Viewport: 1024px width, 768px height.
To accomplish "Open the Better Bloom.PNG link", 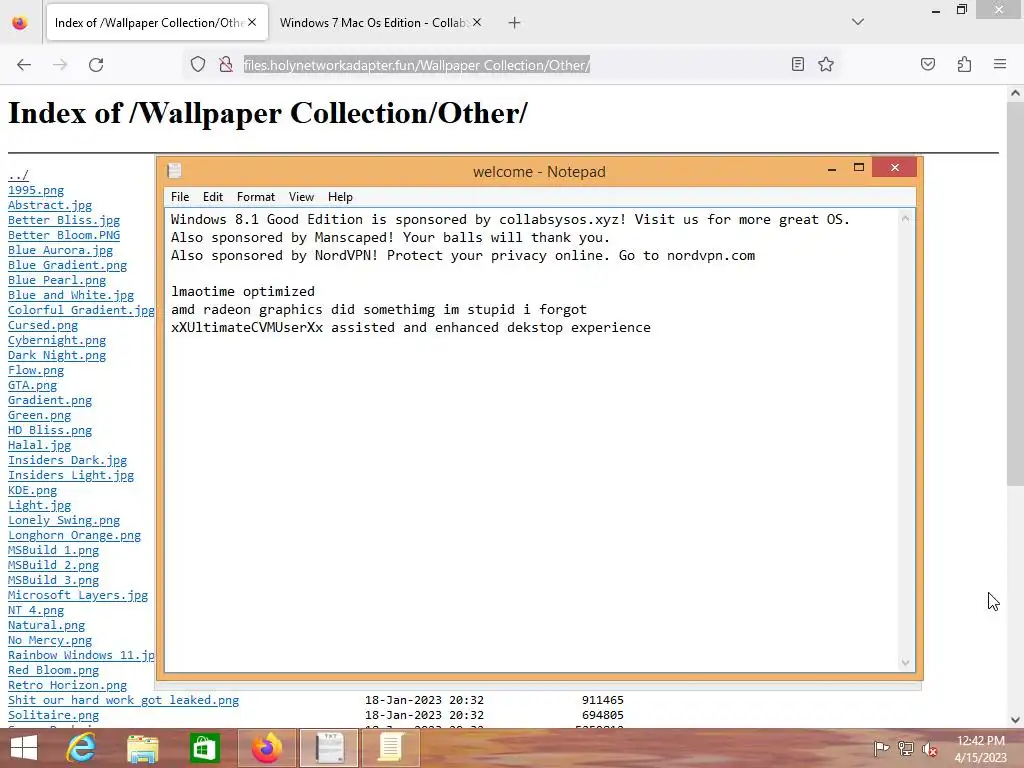I will tap(64, 235).
